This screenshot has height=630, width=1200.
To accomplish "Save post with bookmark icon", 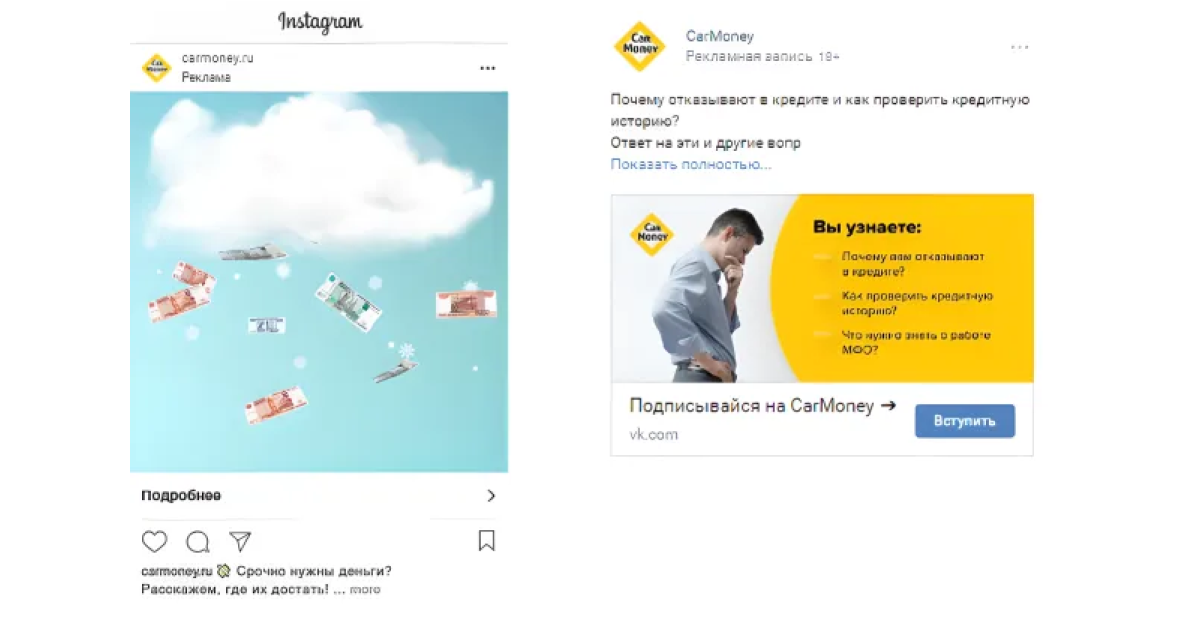I will 486,541.
